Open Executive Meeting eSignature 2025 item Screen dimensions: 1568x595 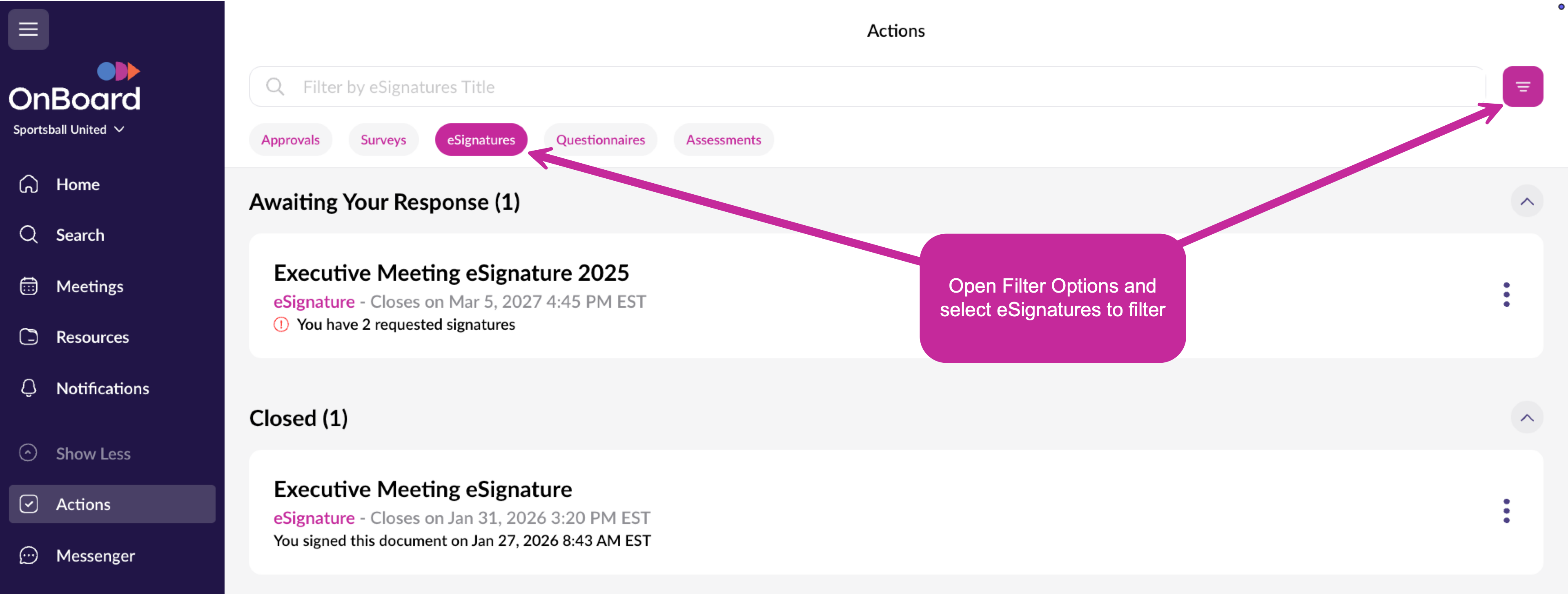click(451, 273)
